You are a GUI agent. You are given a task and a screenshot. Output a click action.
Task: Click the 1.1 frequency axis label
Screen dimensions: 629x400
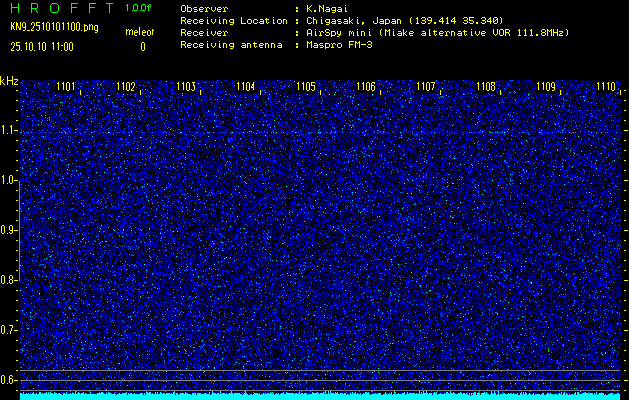9,130
